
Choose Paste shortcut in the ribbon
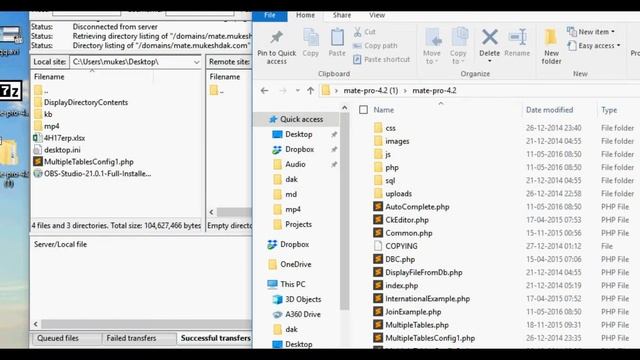381,60
